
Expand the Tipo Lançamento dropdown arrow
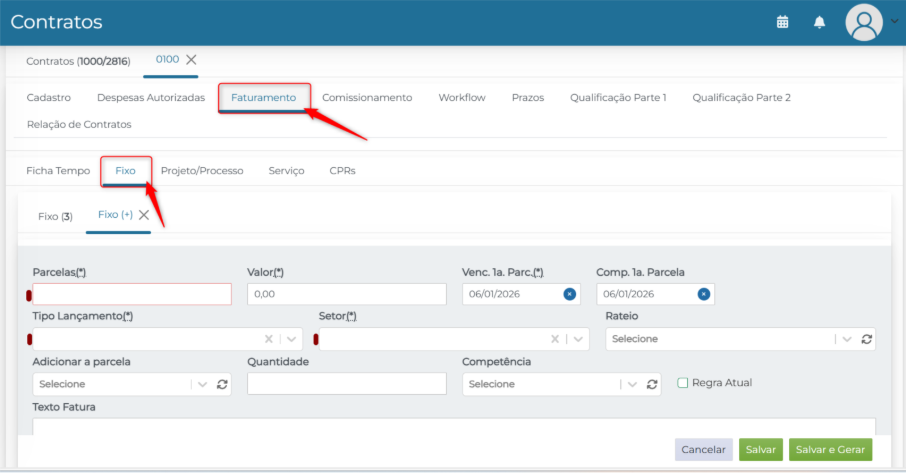291,339
